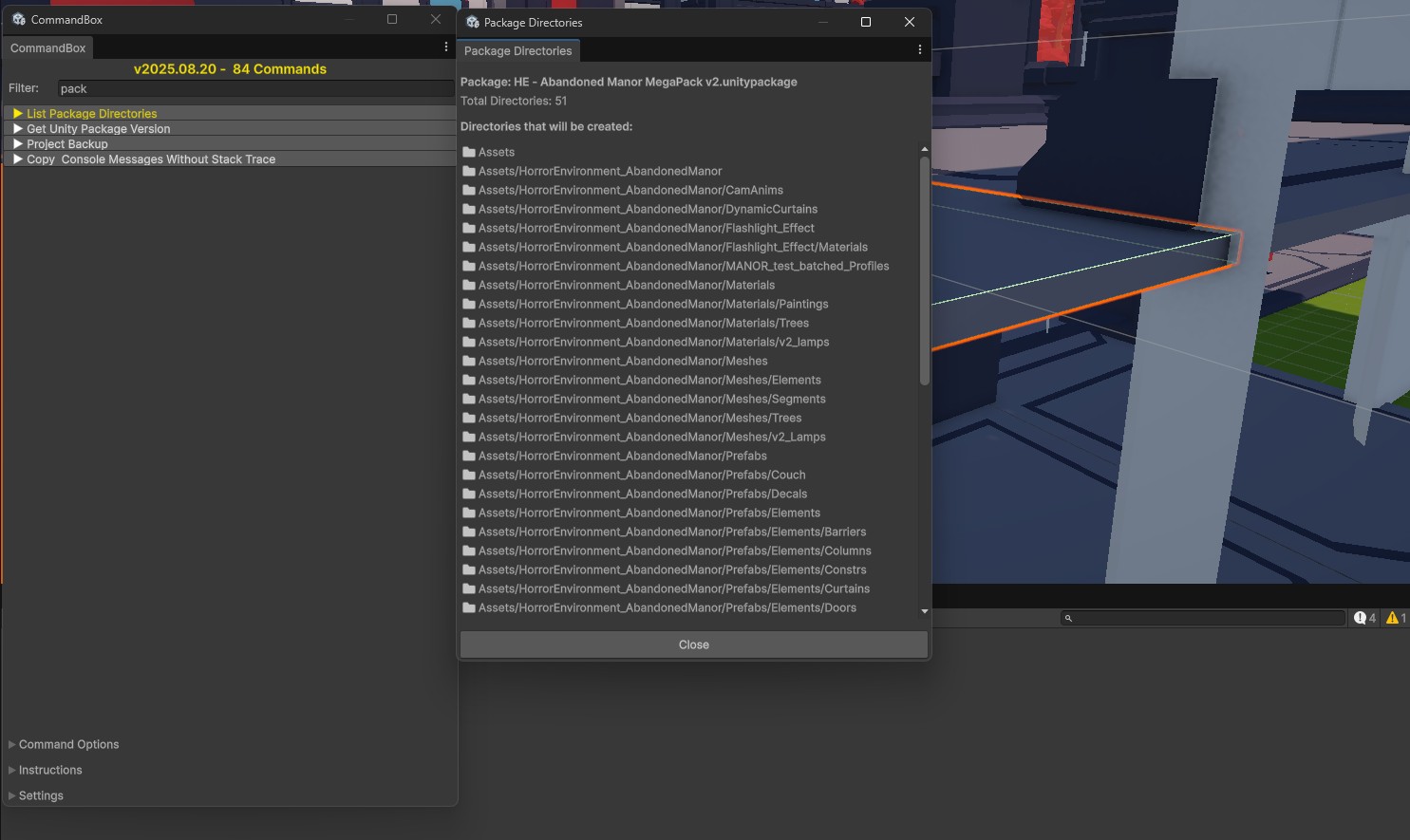
Task: Click the "Assets/HorrorEnvironment_AbandonedManor/Flashlight_Effect" row text
Action: click(647, 228)
